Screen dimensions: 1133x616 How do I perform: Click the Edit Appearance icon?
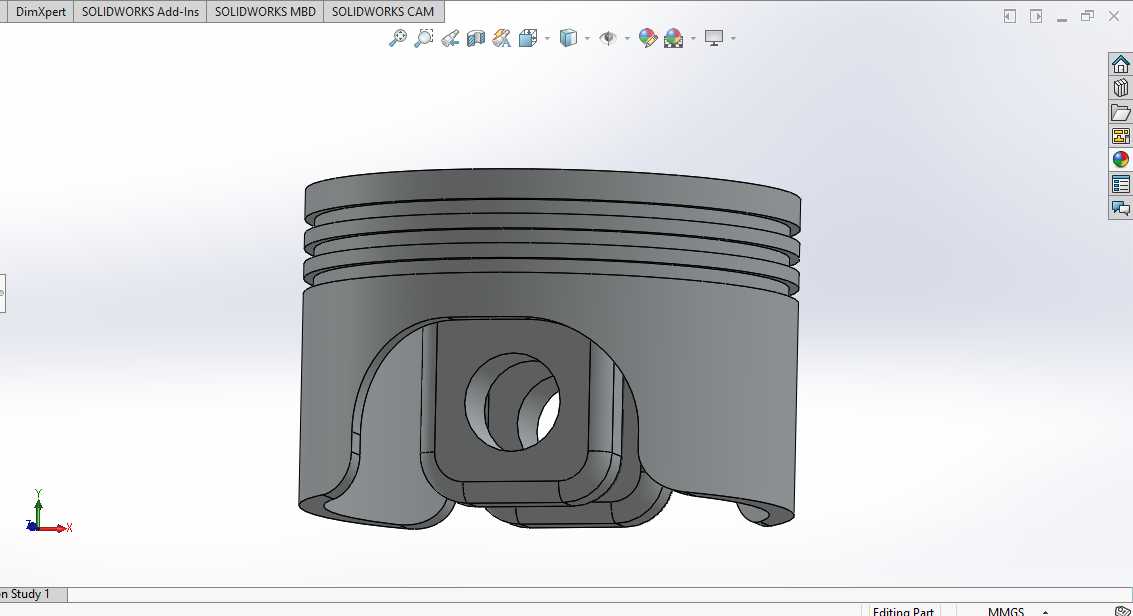click(648, 38)
